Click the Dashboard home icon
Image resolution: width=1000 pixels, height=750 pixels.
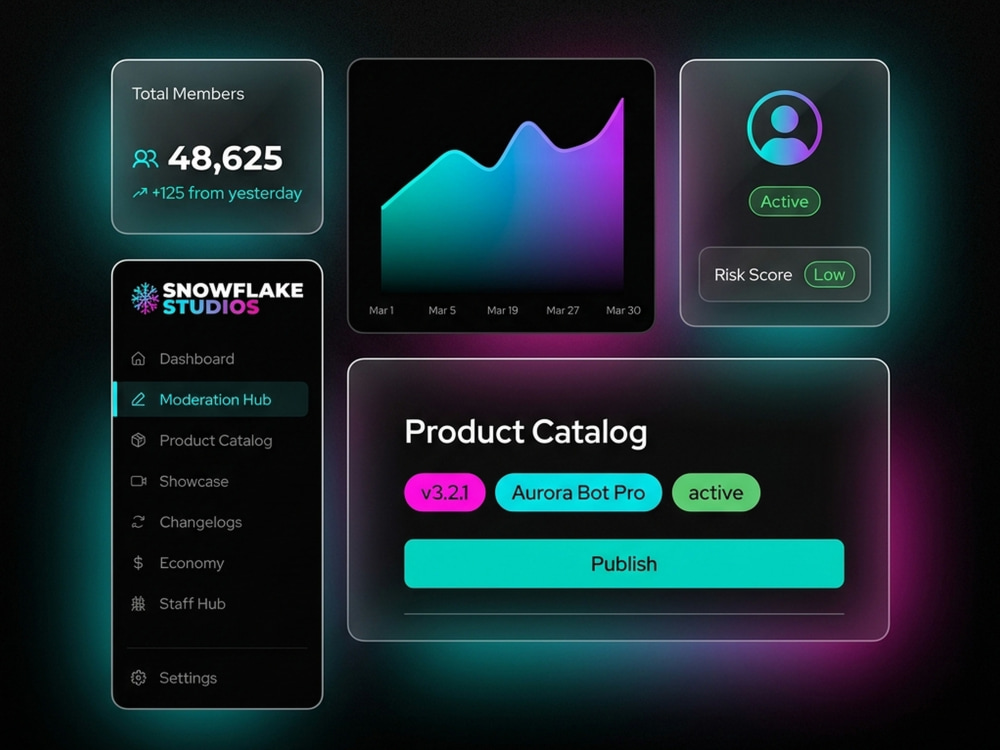point(138,358)
